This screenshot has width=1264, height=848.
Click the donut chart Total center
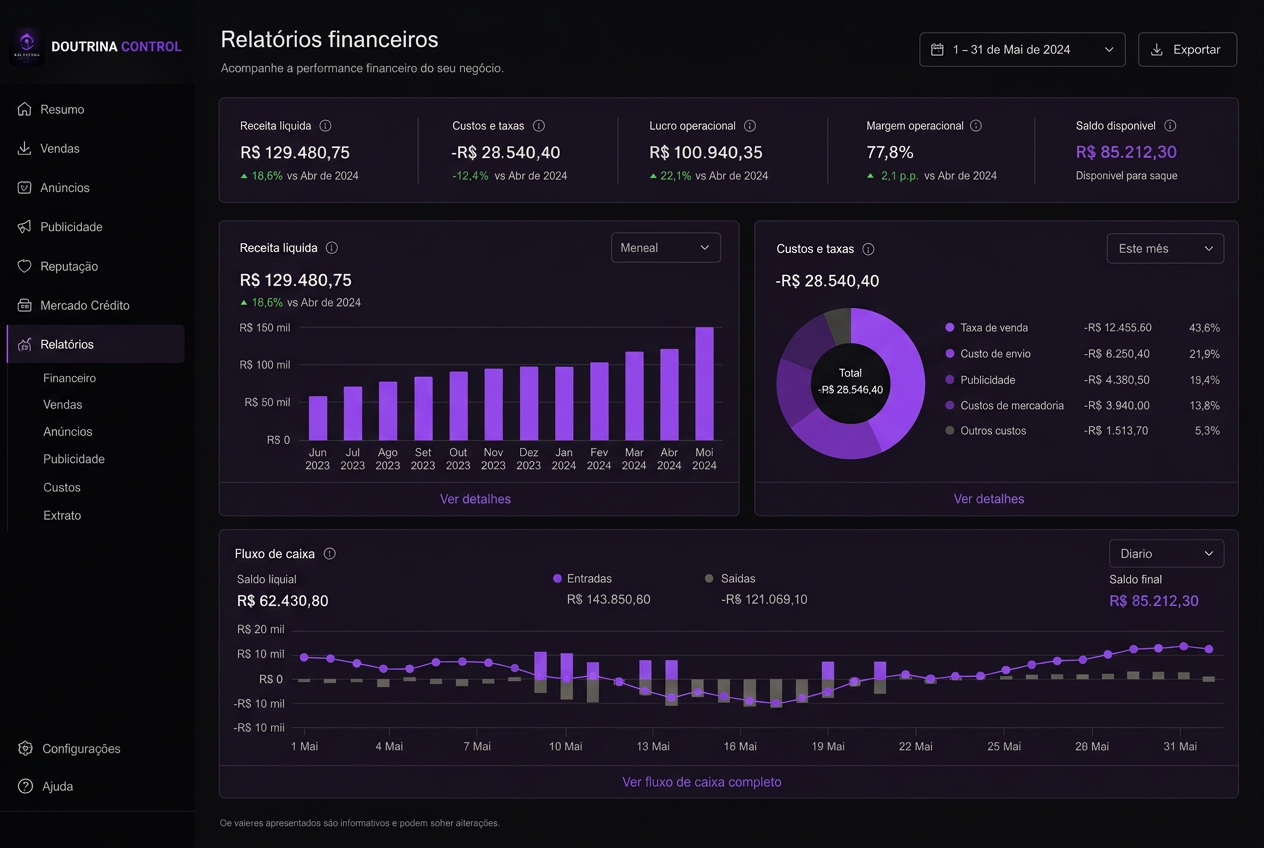click(850, 381)
